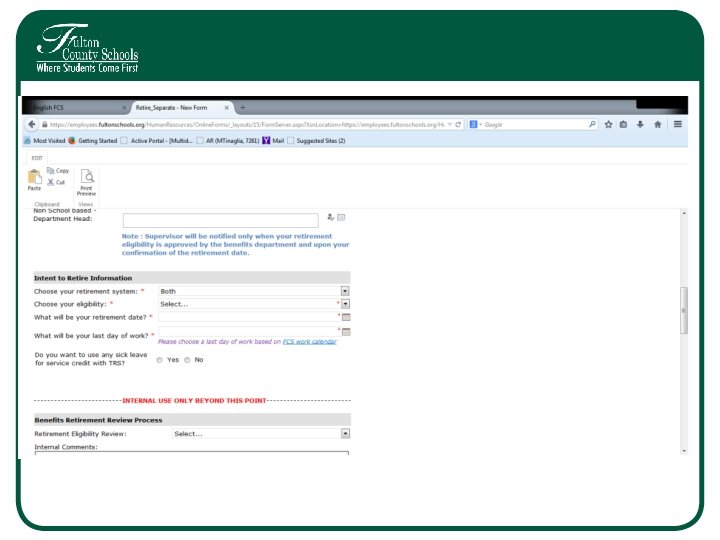Open calendar picker for retirement date

pyautogui.click(x=346, y=317)
